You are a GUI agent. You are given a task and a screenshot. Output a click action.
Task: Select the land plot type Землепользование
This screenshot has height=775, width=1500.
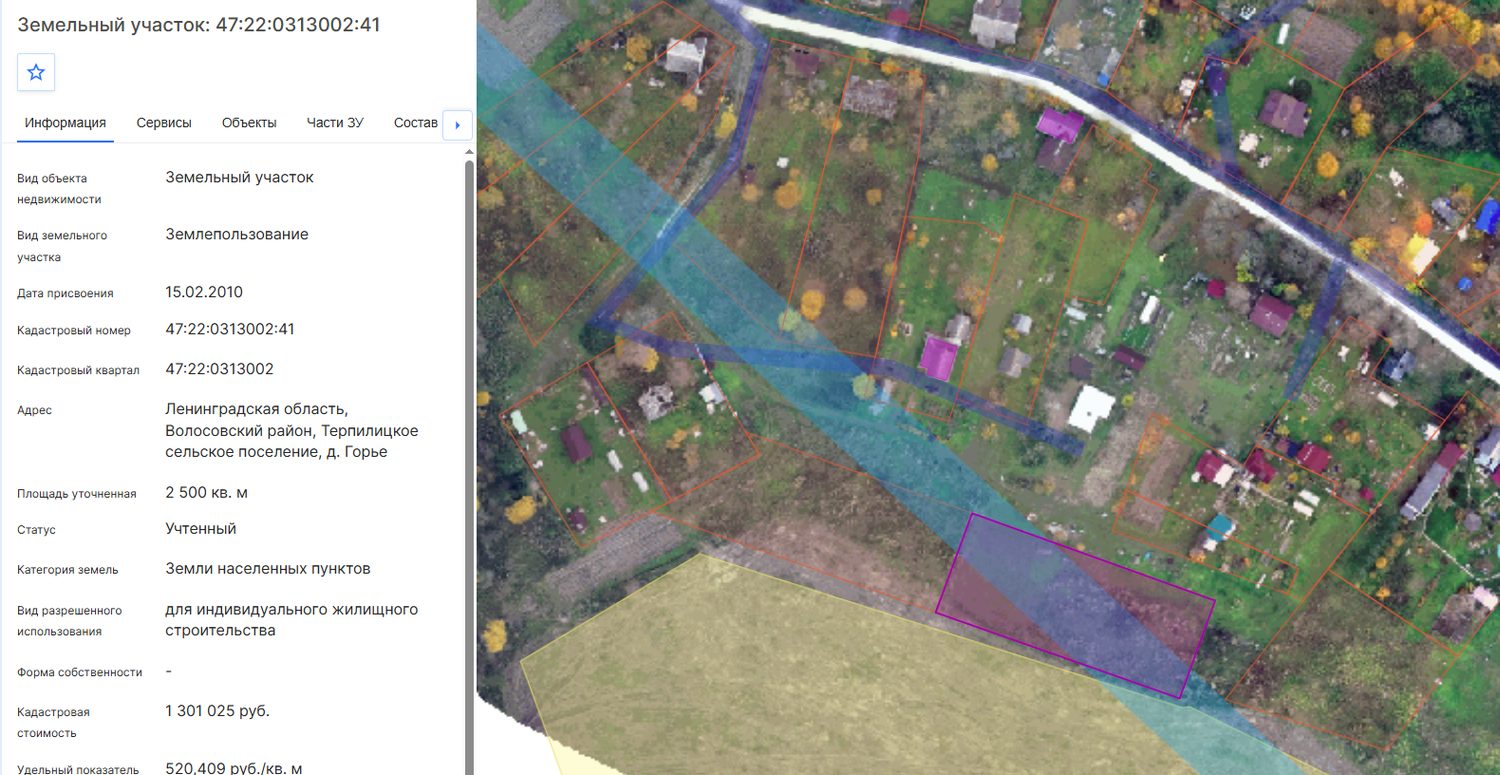[x=237, y=234]
